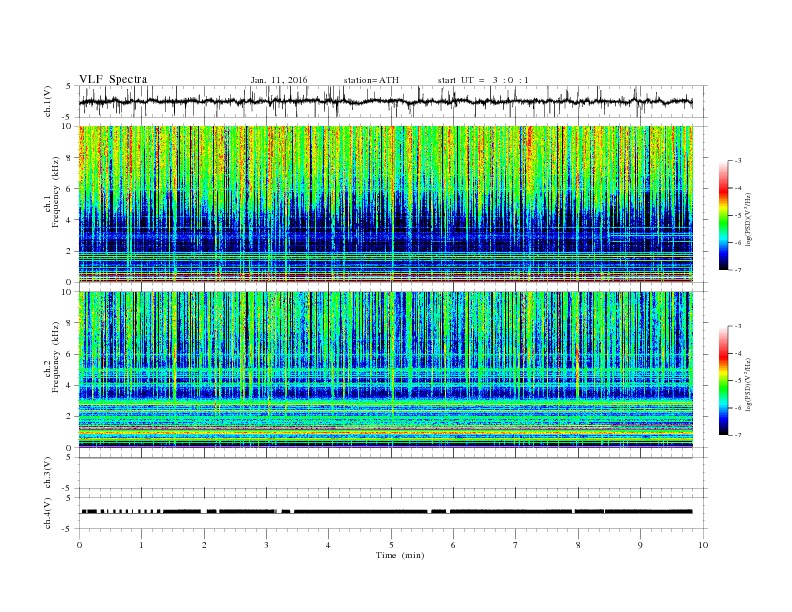Click time axis tick label "4"

pyautogui.click(x=328, y=545)
